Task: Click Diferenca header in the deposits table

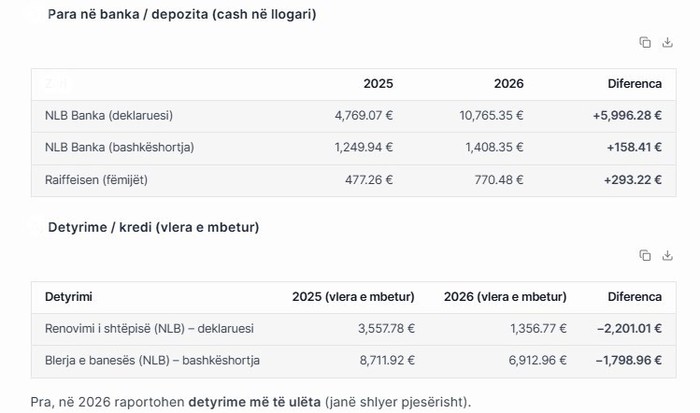Action: [634, 84]
